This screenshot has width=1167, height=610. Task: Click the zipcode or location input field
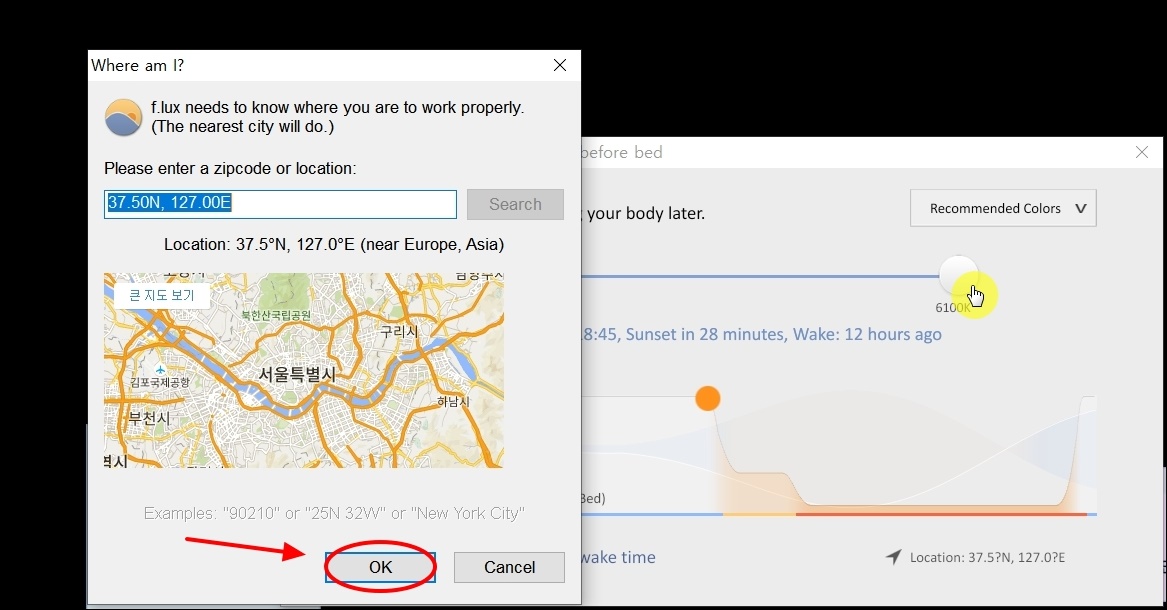(x=280, y=204)
